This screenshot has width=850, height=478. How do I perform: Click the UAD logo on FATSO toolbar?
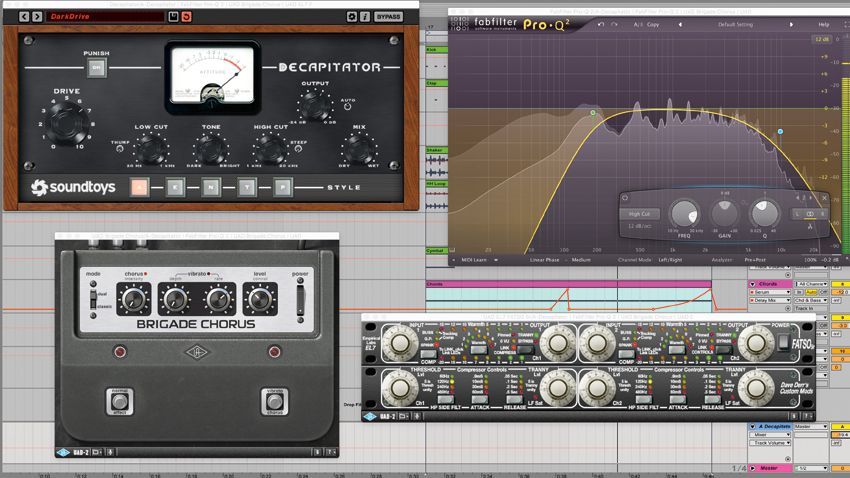[370, 416]
